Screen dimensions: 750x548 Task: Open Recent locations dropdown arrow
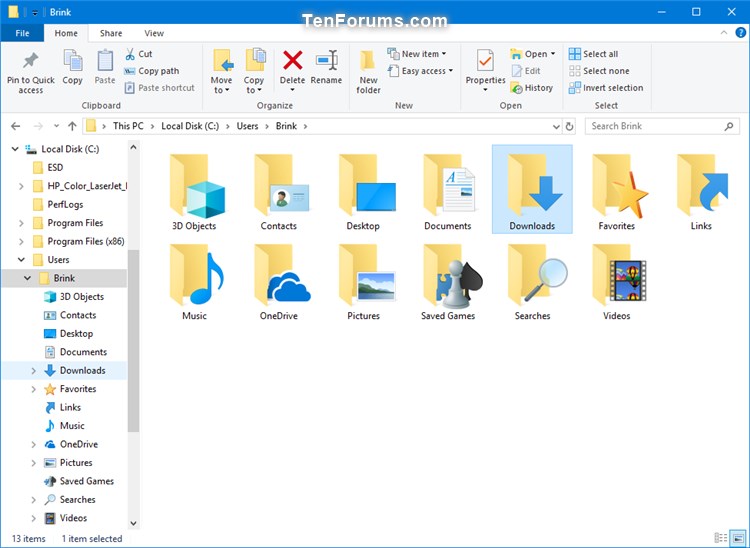pos(56,126)
